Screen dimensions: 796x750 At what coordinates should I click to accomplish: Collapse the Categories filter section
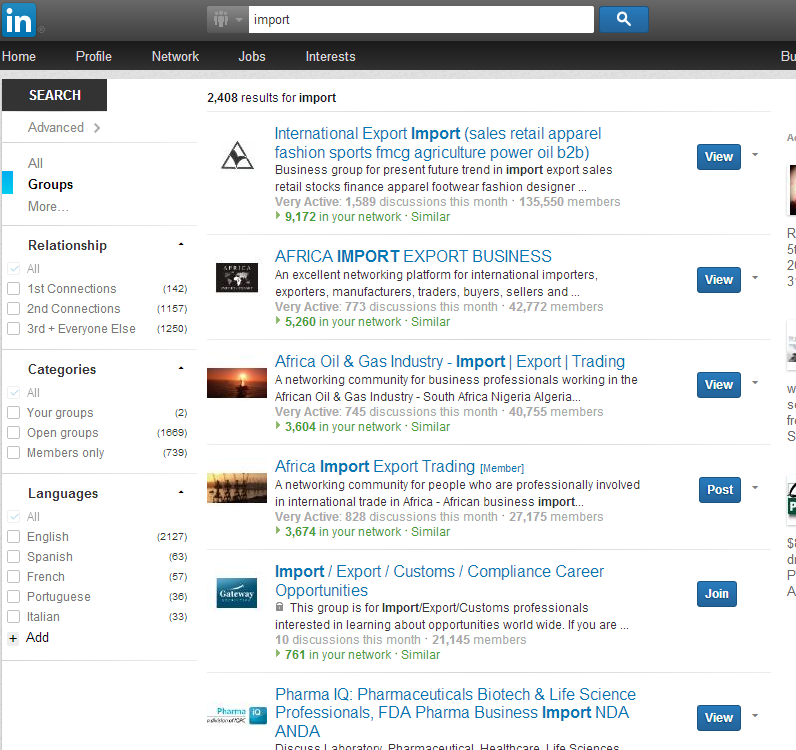point(181,369)
